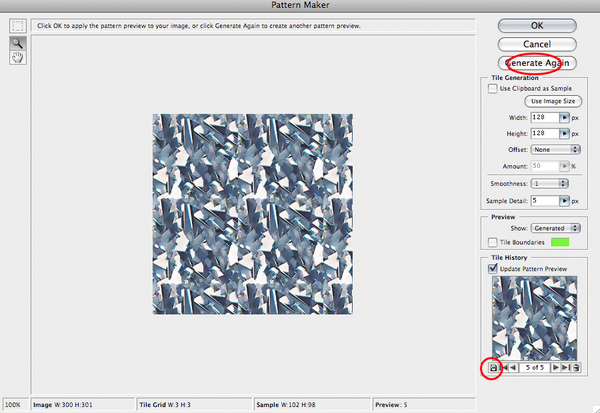Open the Show dropdown set to Generated
This screenshot has width=600, height=413.
tap(555, 228)
